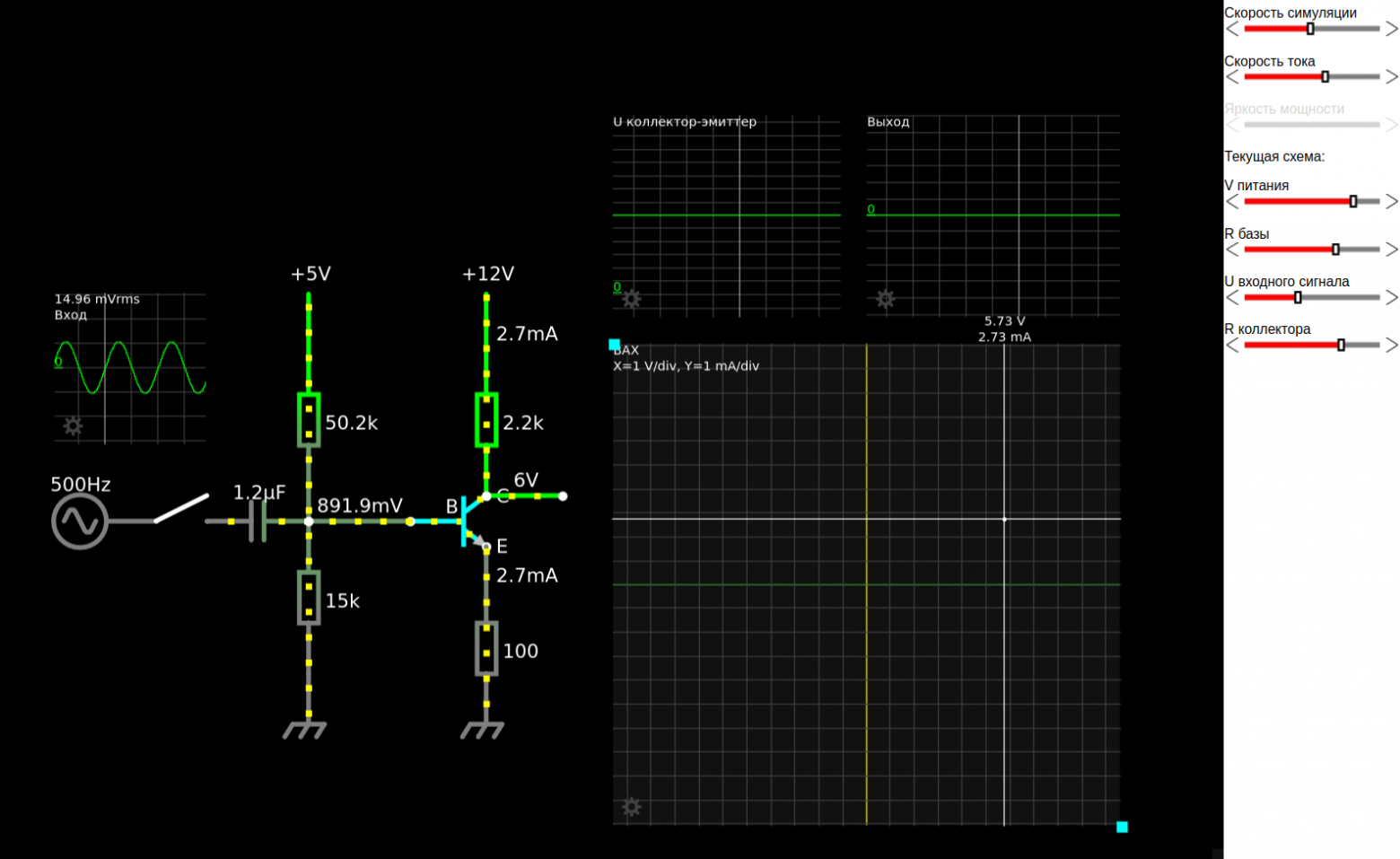
Task: Increase R базы with right arrow
Action: (x=1392, y=250)
